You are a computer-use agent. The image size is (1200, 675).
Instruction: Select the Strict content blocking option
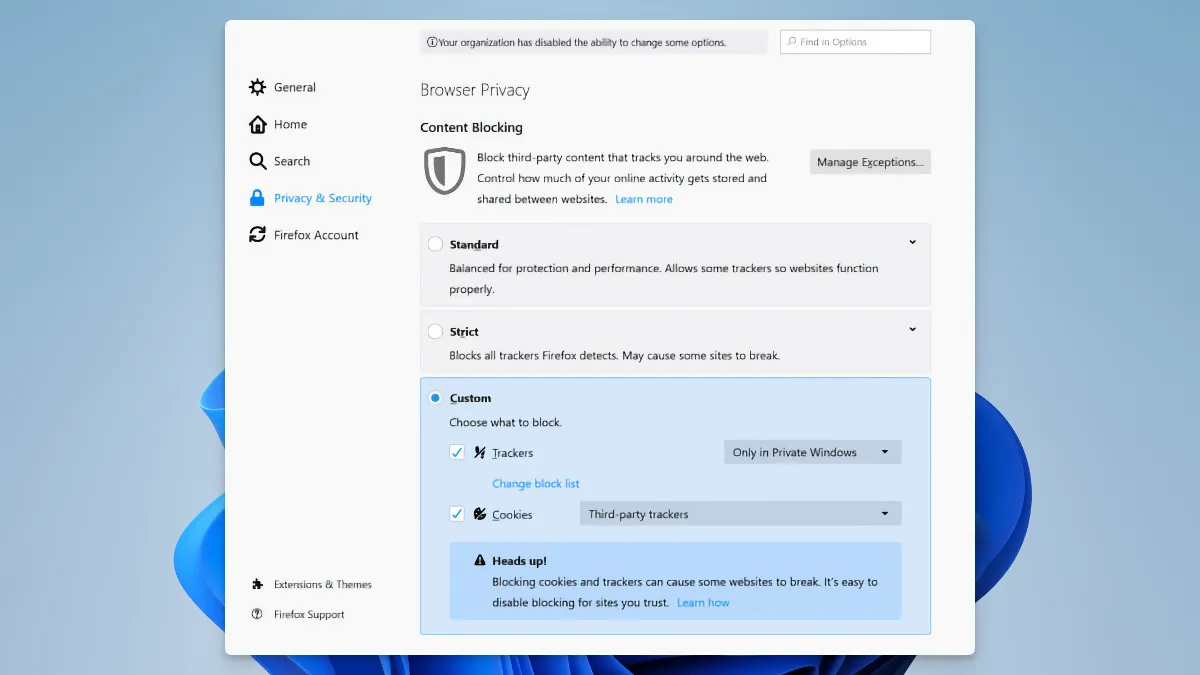[435, 331]
